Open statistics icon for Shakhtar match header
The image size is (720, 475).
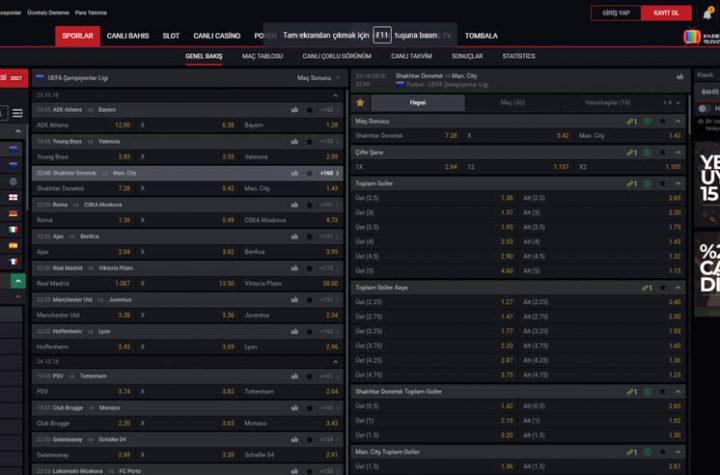(x=680, y=76)
